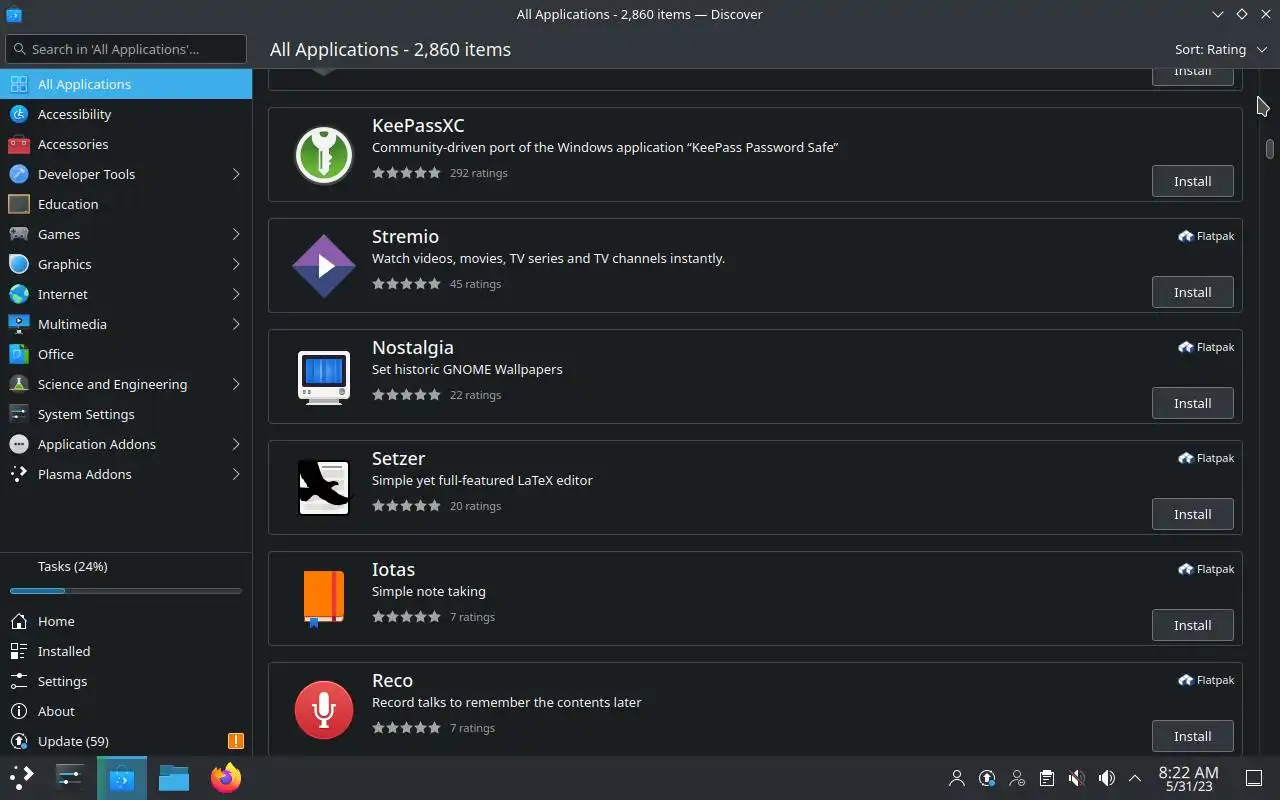Click the Nostalgia monitor icon
This screenshot has height=800, width=1280.
click(324, 377)
